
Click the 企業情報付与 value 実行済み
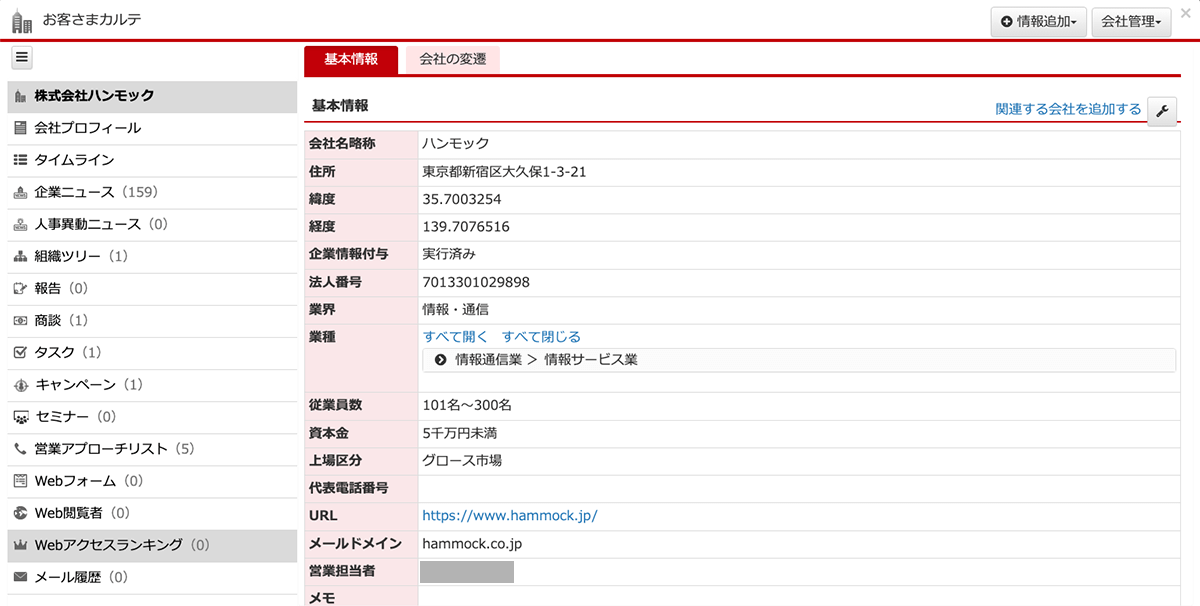[x=449, y=254]
